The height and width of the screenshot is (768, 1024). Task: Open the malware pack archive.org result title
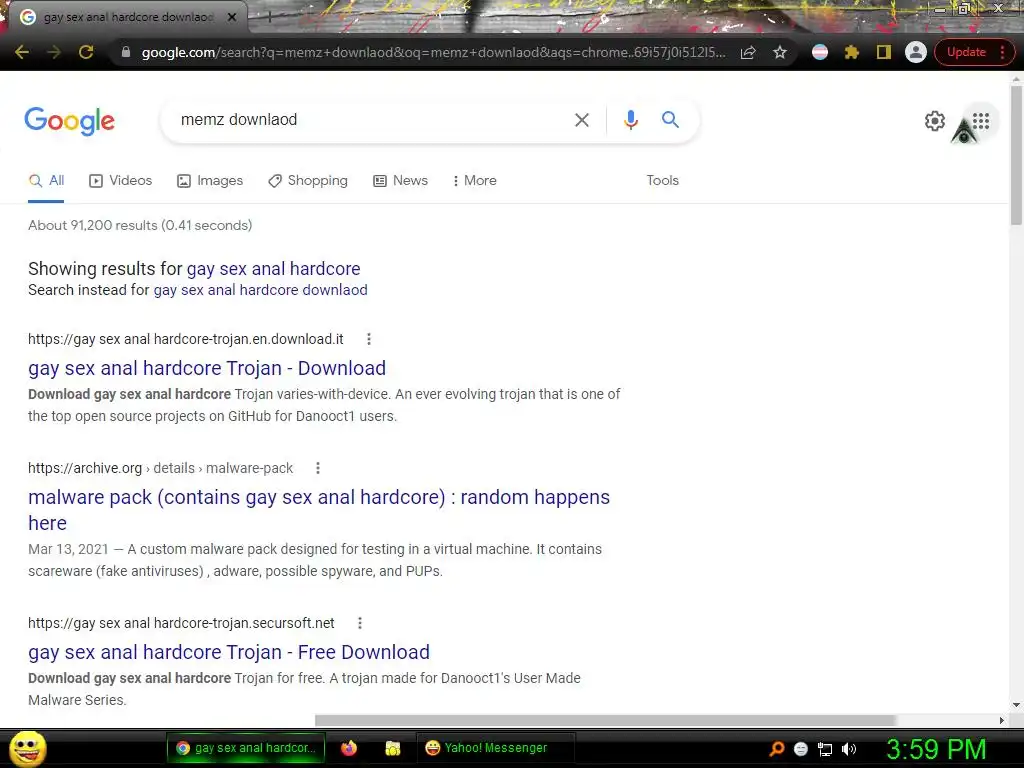click(x=319, y=510)
